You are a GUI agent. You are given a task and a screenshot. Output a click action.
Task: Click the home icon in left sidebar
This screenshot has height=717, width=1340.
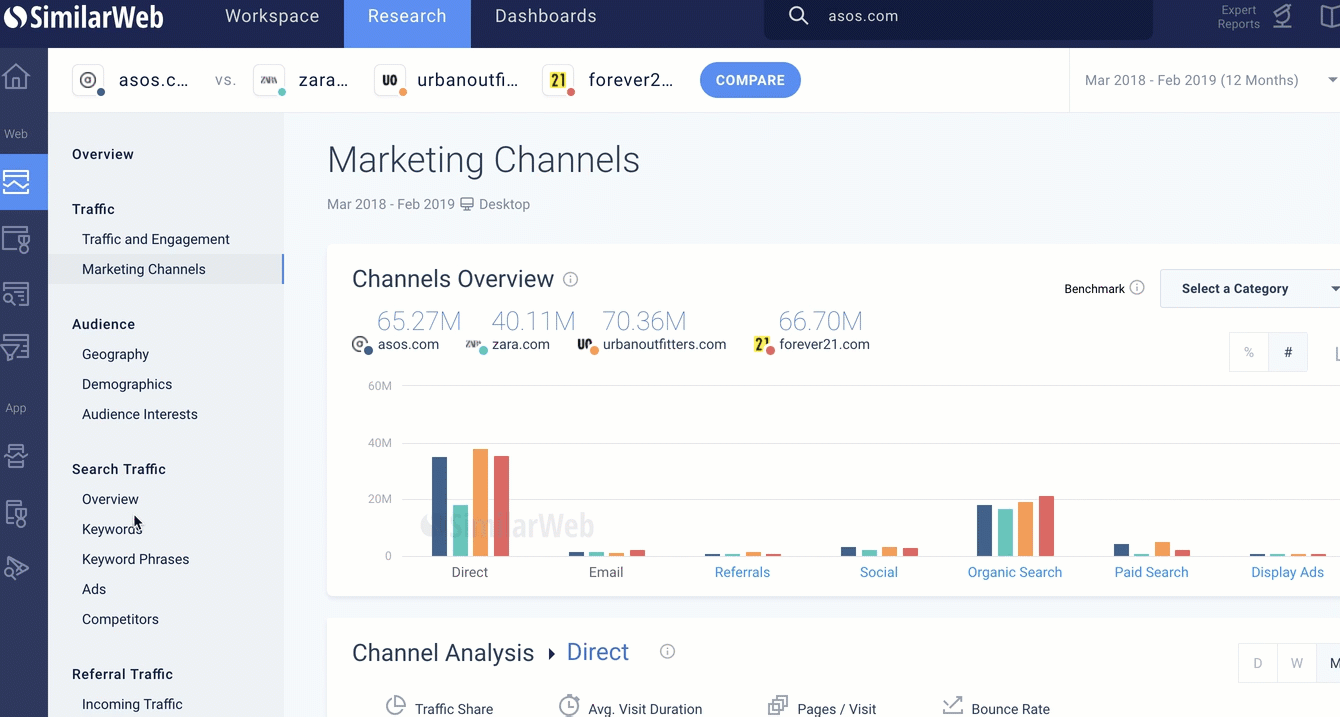[16, 77]
